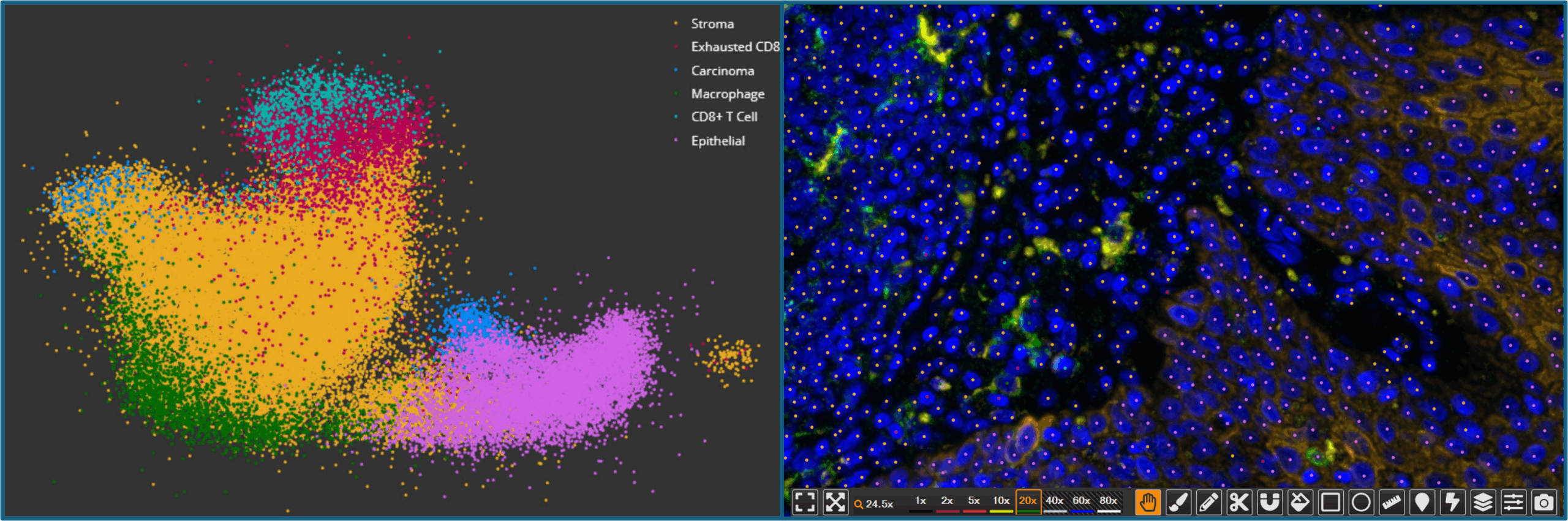The width and height of the screenshot is (1568, 521).
Task: Set magnification to 1x
Action: [x=920, y=501]
